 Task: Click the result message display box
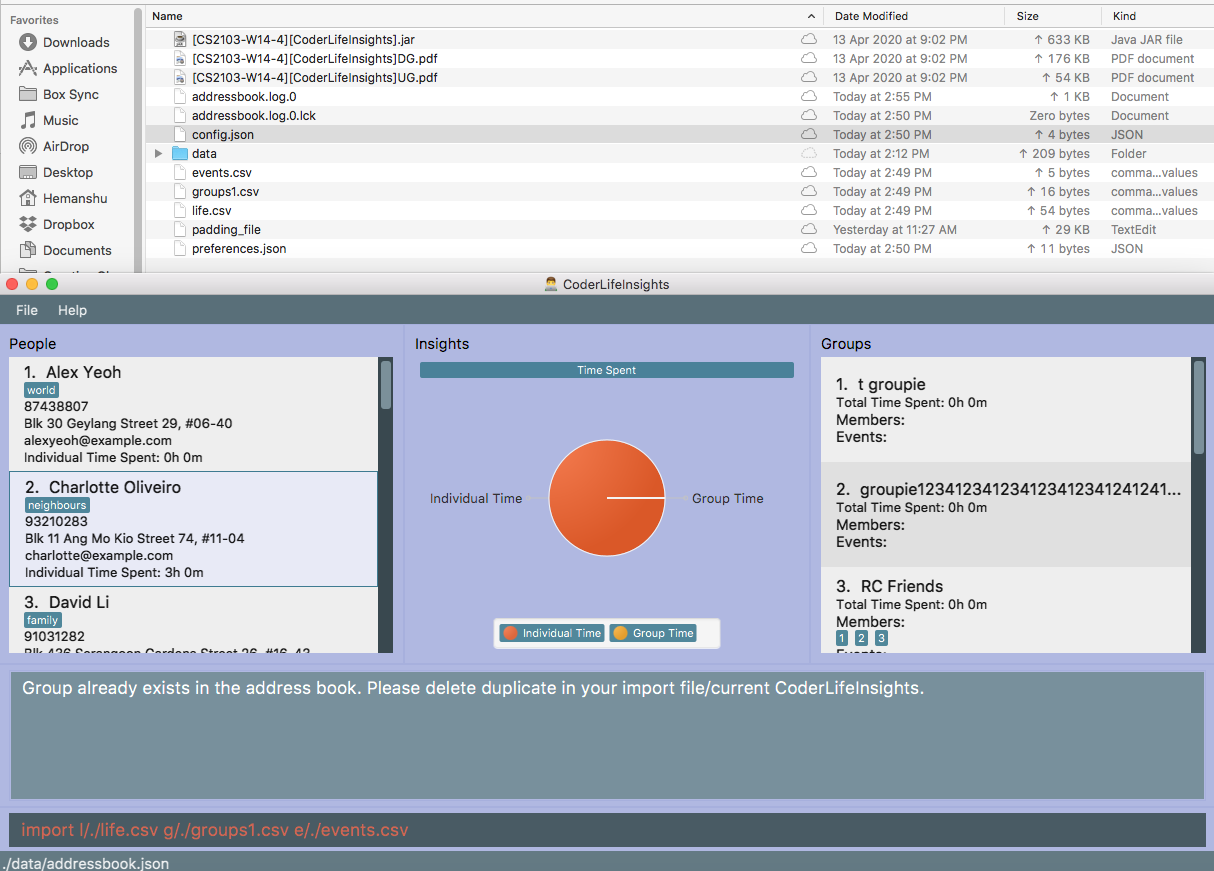pos(607,736)
